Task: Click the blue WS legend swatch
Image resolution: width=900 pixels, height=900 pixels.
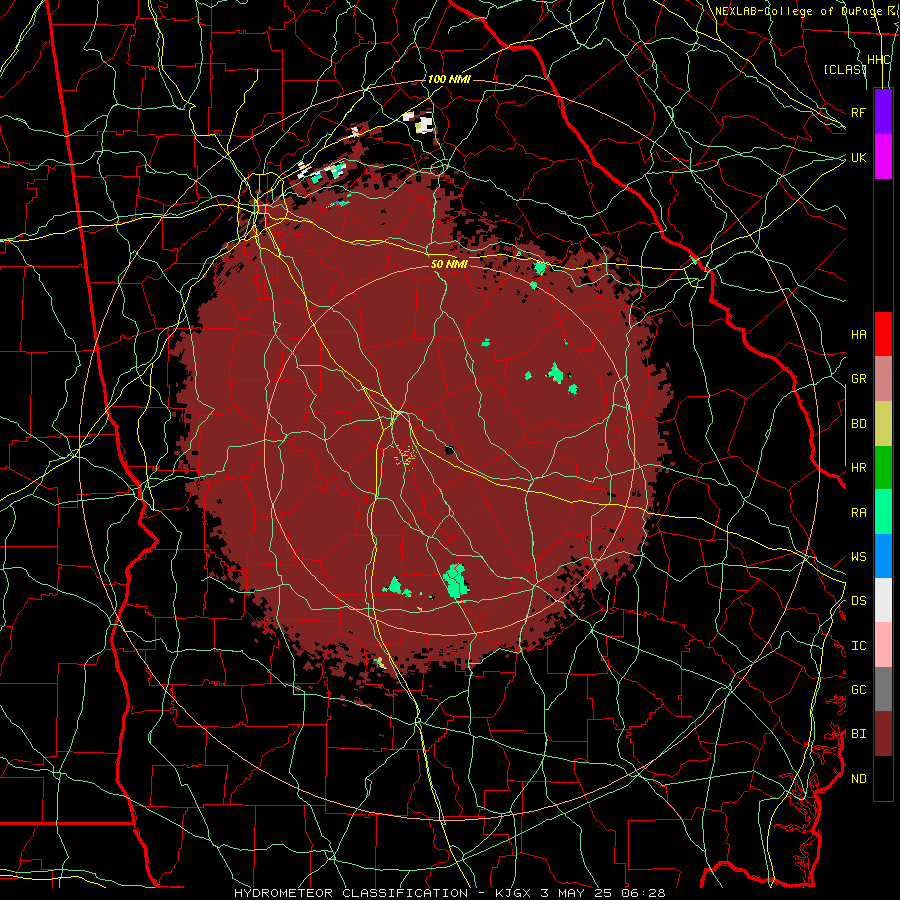Action: coord(883,556)
